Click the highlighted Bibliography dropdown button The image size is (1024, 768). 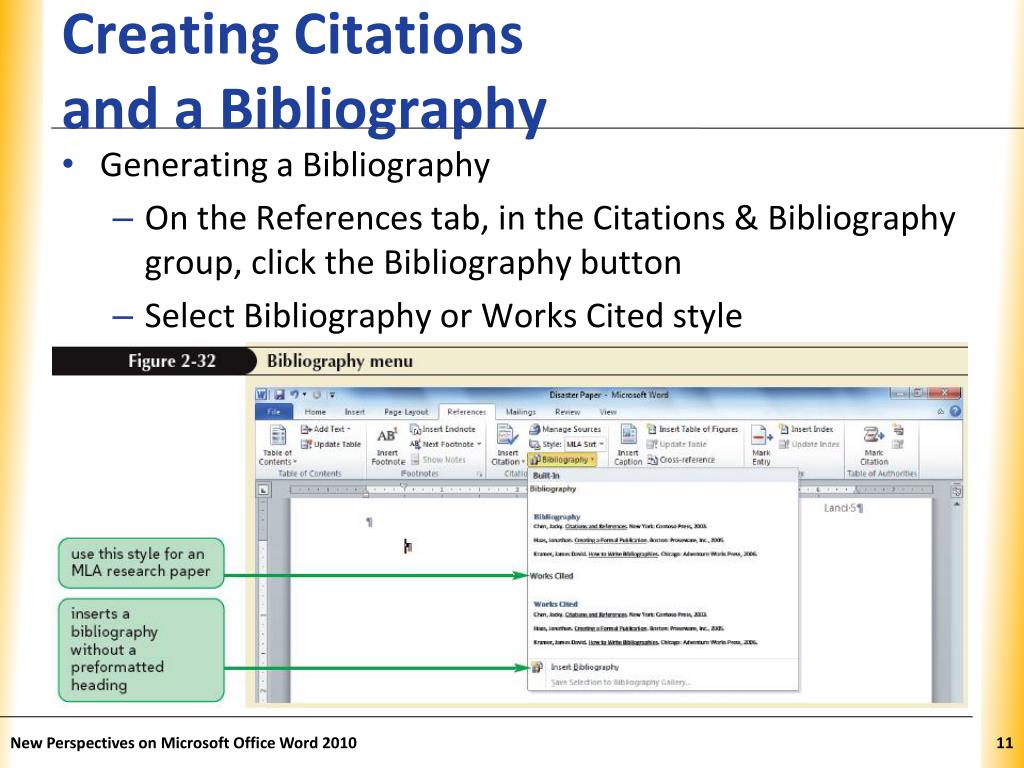tap(562, 460)
